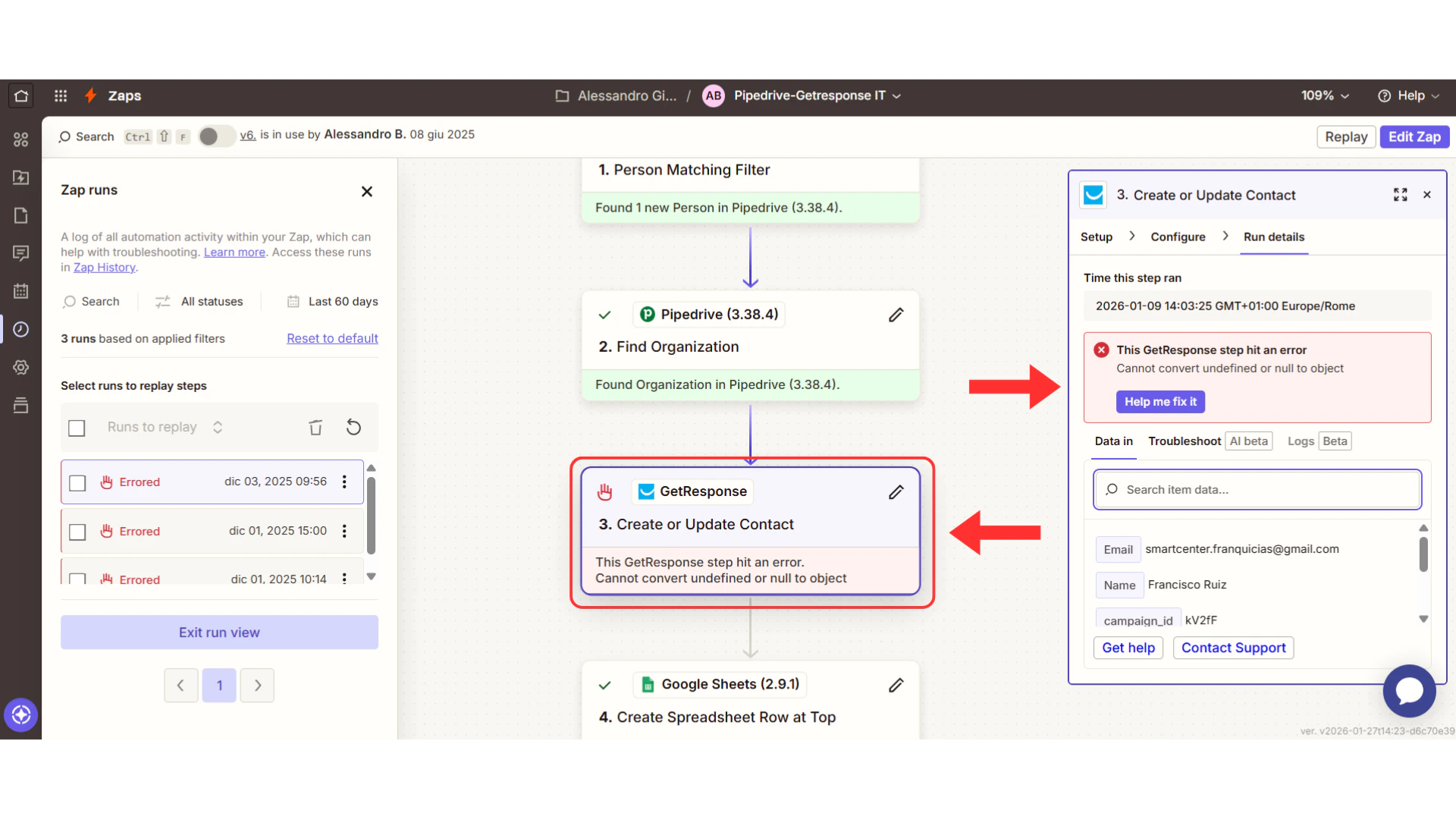The width and height of the screenshot is (1456, 819).
Task: Click the home icon in top bar
Action: click(x=21, y=96)
